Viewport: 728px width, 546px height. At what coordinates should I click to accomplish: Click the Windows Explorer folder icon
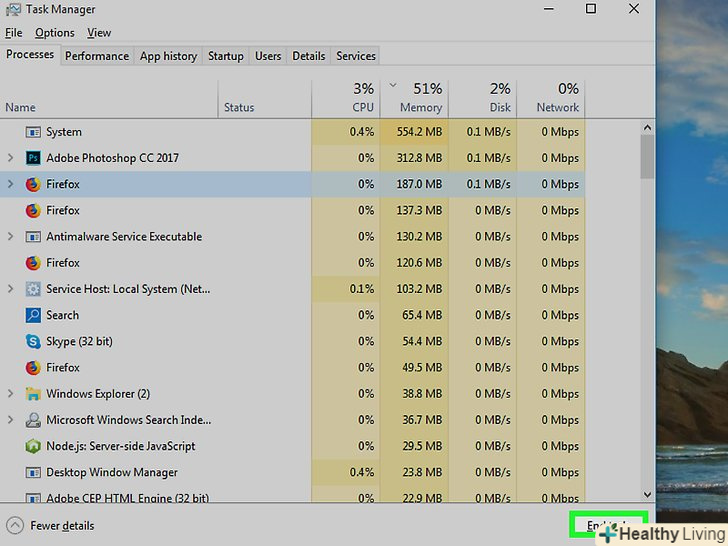33,394
